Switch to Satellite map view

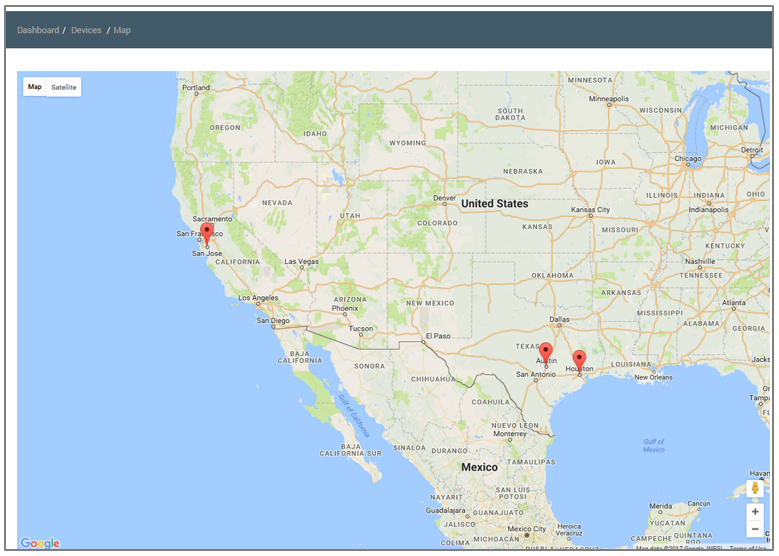64,87
